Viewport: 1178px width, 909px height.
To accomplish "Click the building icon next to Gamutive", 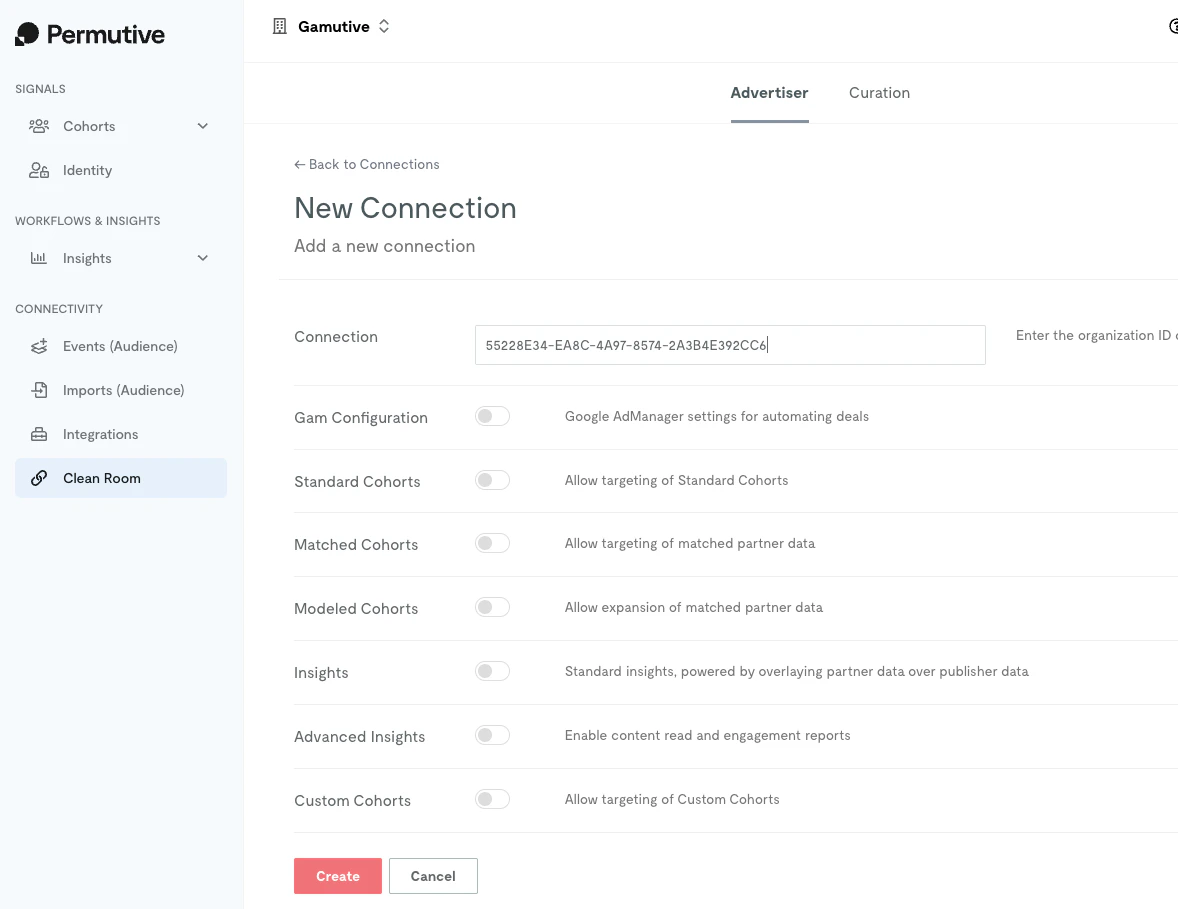I will (280, 26).
